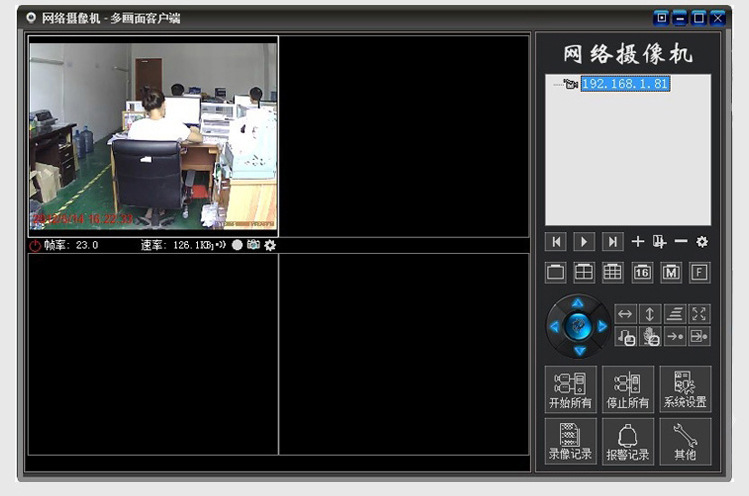The height and width of the screenshot is (496, 749).
Task: Click the horizontal pan cruise icon
Action: coord(625,314)
